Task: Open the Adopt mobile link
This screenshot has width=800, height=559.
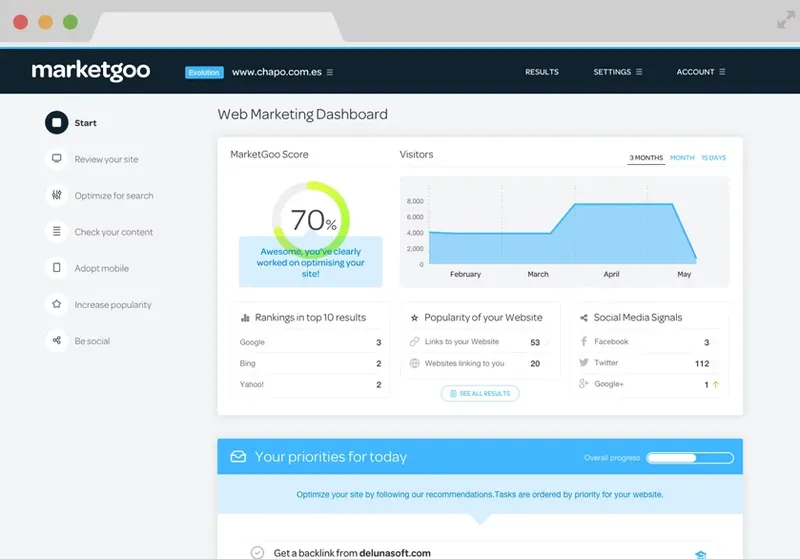Action: click(102, 268)
